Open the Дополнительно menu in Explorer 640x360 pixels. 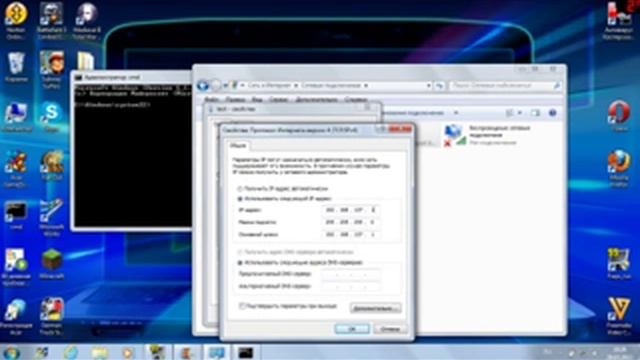pyautogui.click(x=316, y=99)
